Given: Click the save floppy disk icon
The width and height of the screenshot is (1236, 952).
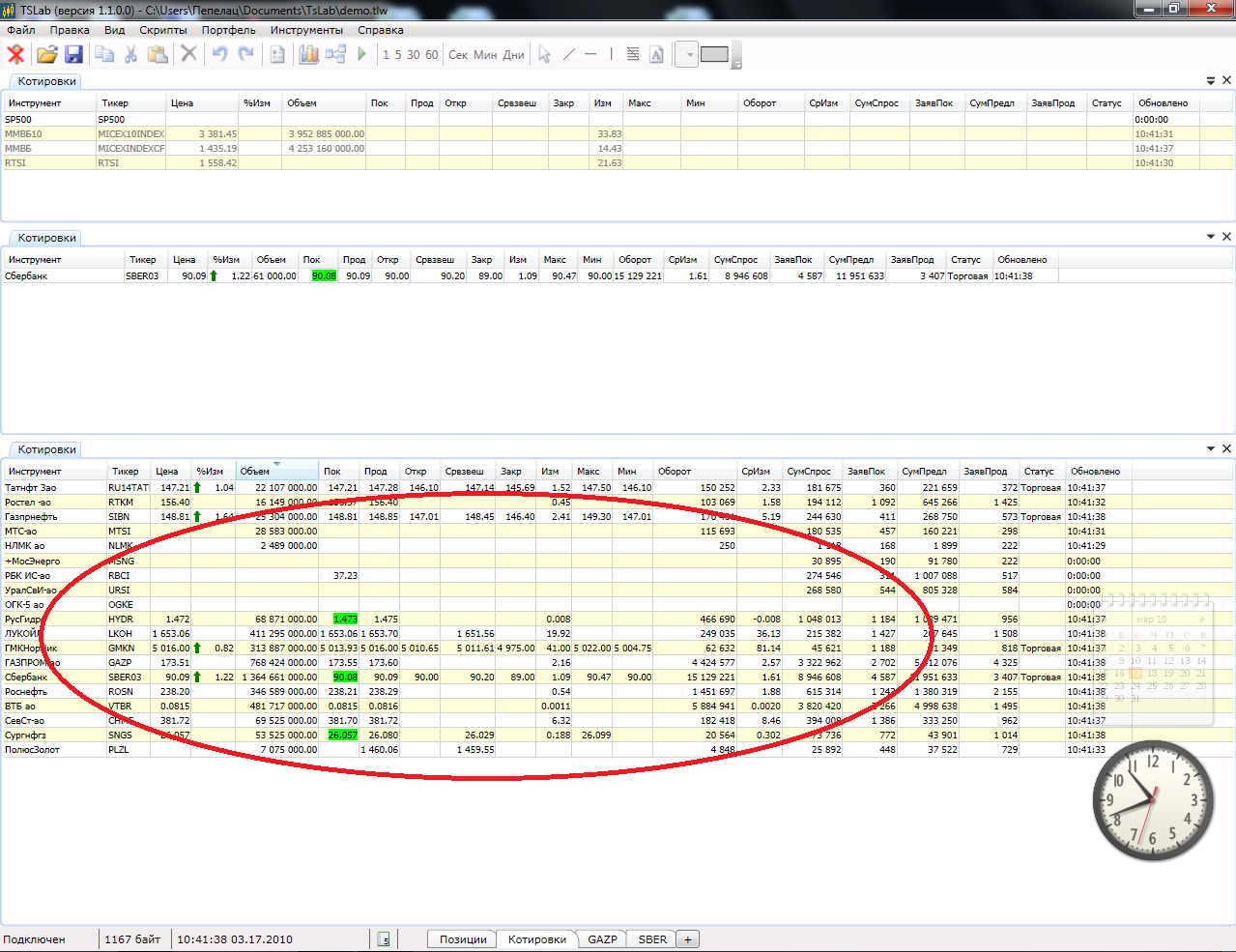Looking at the screenshot, I should point(73,54).
